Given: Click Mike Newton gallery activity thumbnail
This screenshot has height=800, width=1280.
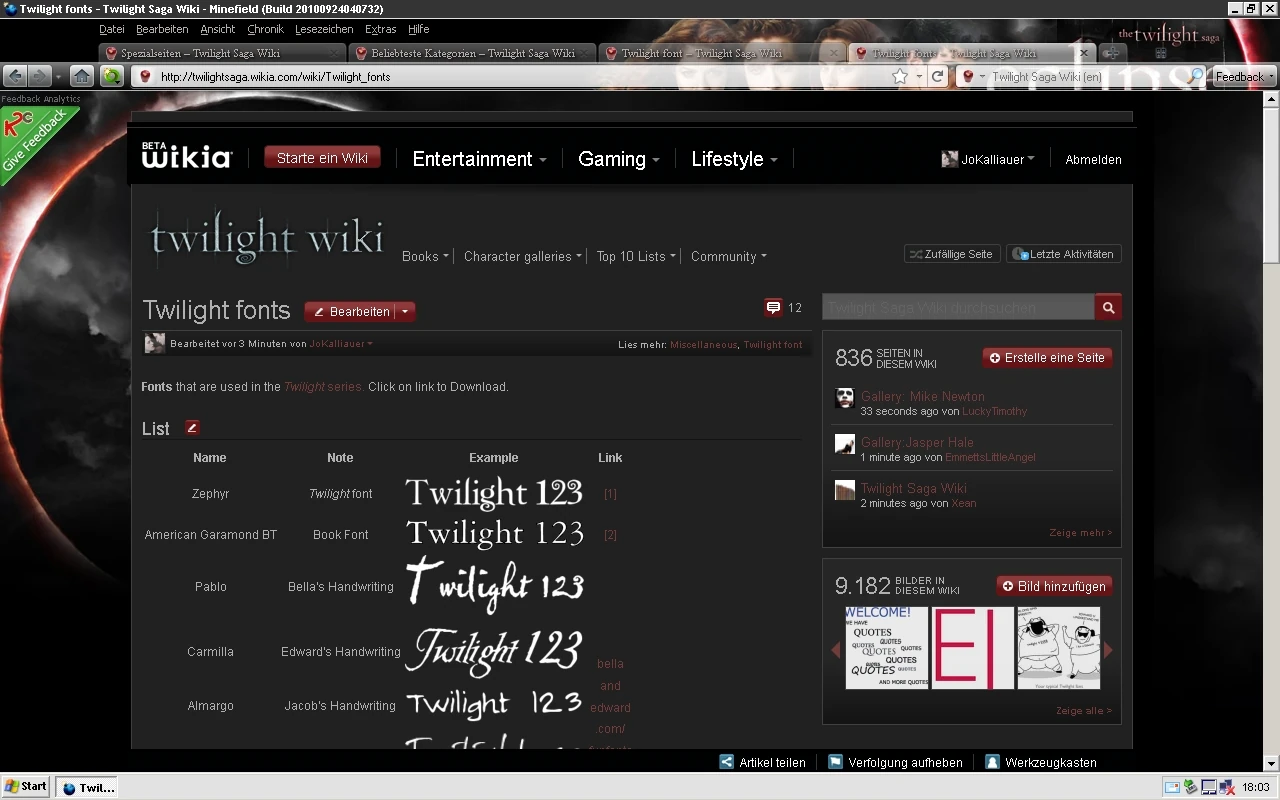Looking at the screenshot, I should (x=845, y=398).
